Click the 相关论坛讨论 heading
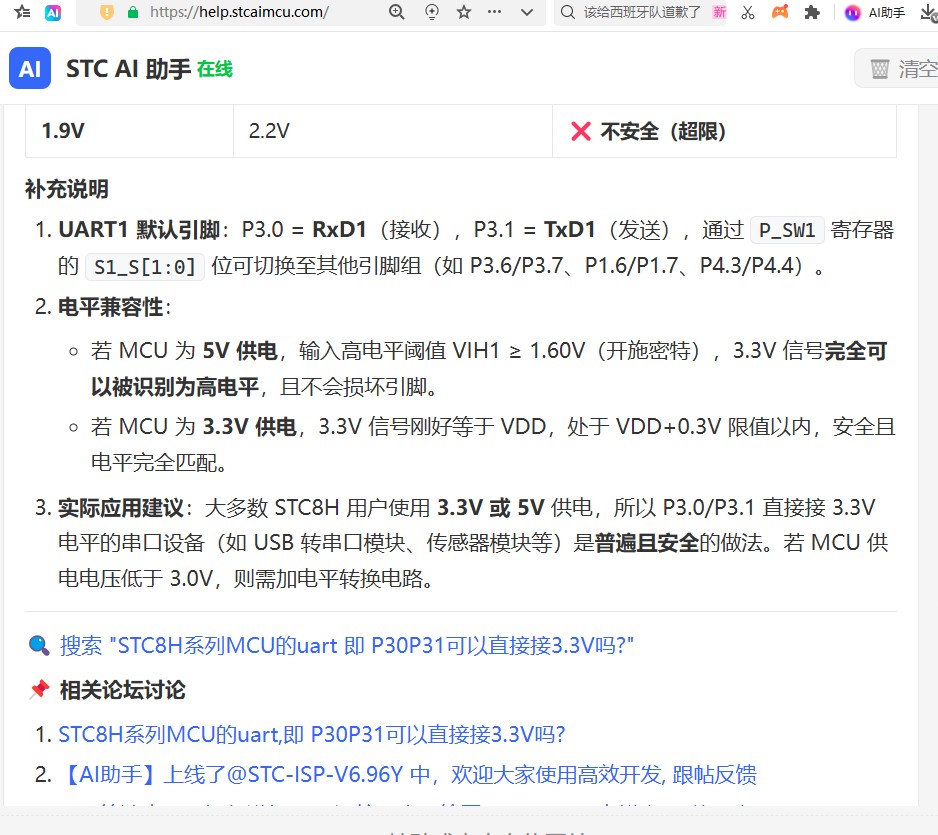938x835 pixels. coord(123,690)
